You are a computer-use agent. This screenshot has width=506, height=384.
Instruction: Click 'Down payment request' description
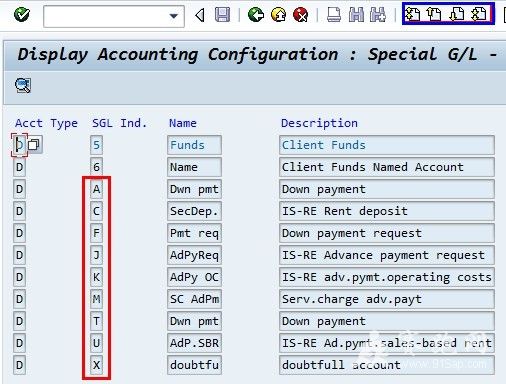(387, 233)
